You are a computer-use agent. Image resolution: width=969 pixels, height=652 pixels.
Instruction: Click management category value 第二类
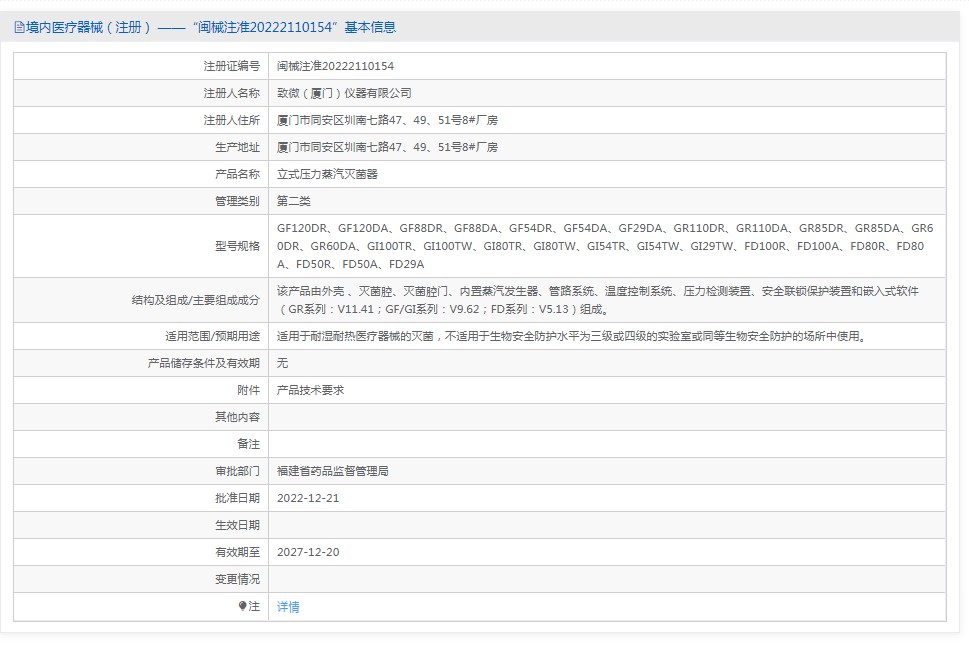pyautogui.click(x=294, y=201)
